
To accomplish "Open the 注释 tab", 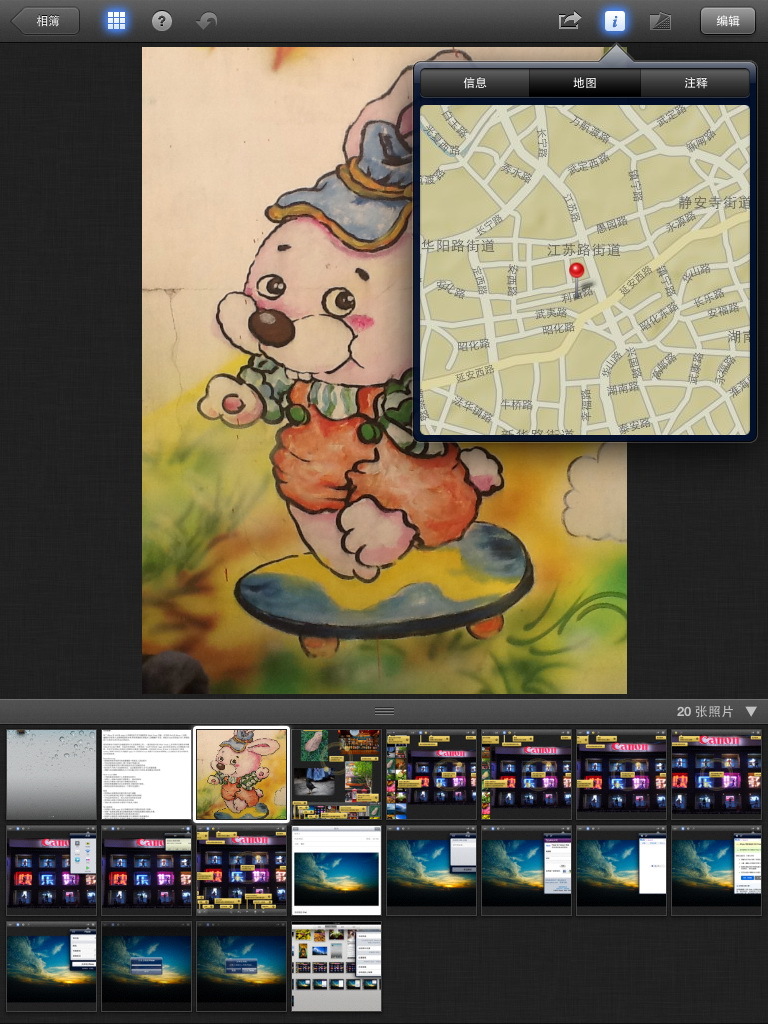I will click(x=696, y=83).
